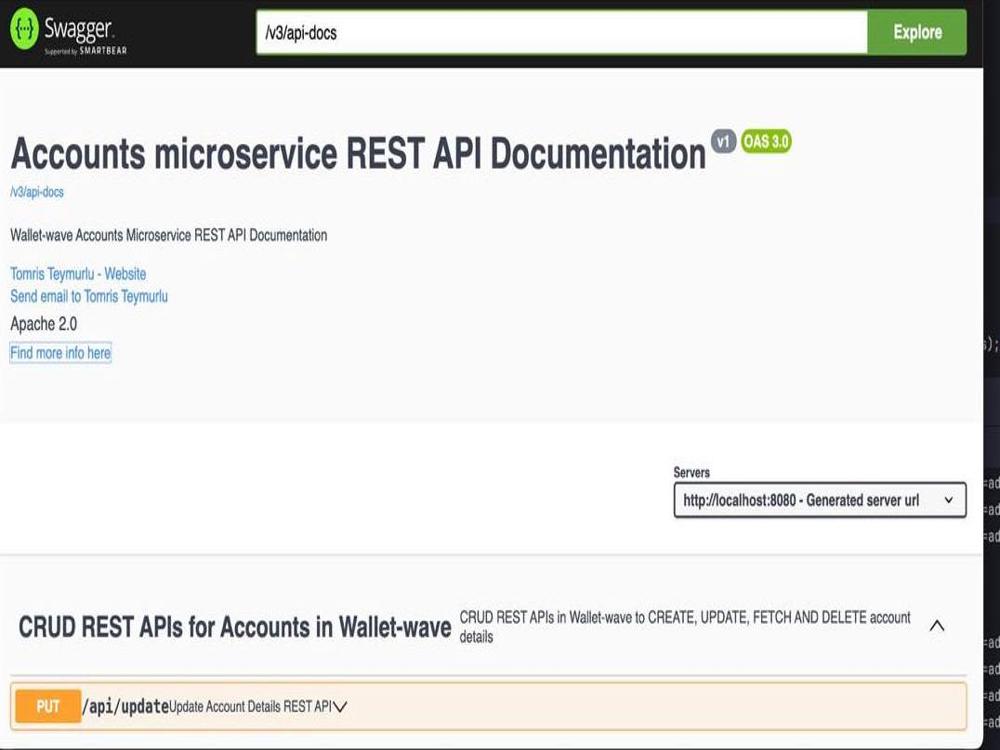Click the OAS 3.0 badge

click(x=766, y=141)
